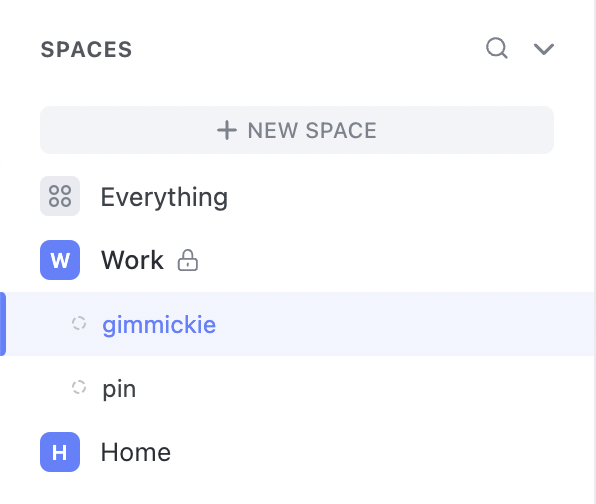596x504 pixels.
Task: Click the blue active indicator on gimmickie row
Action: point(3,324)
